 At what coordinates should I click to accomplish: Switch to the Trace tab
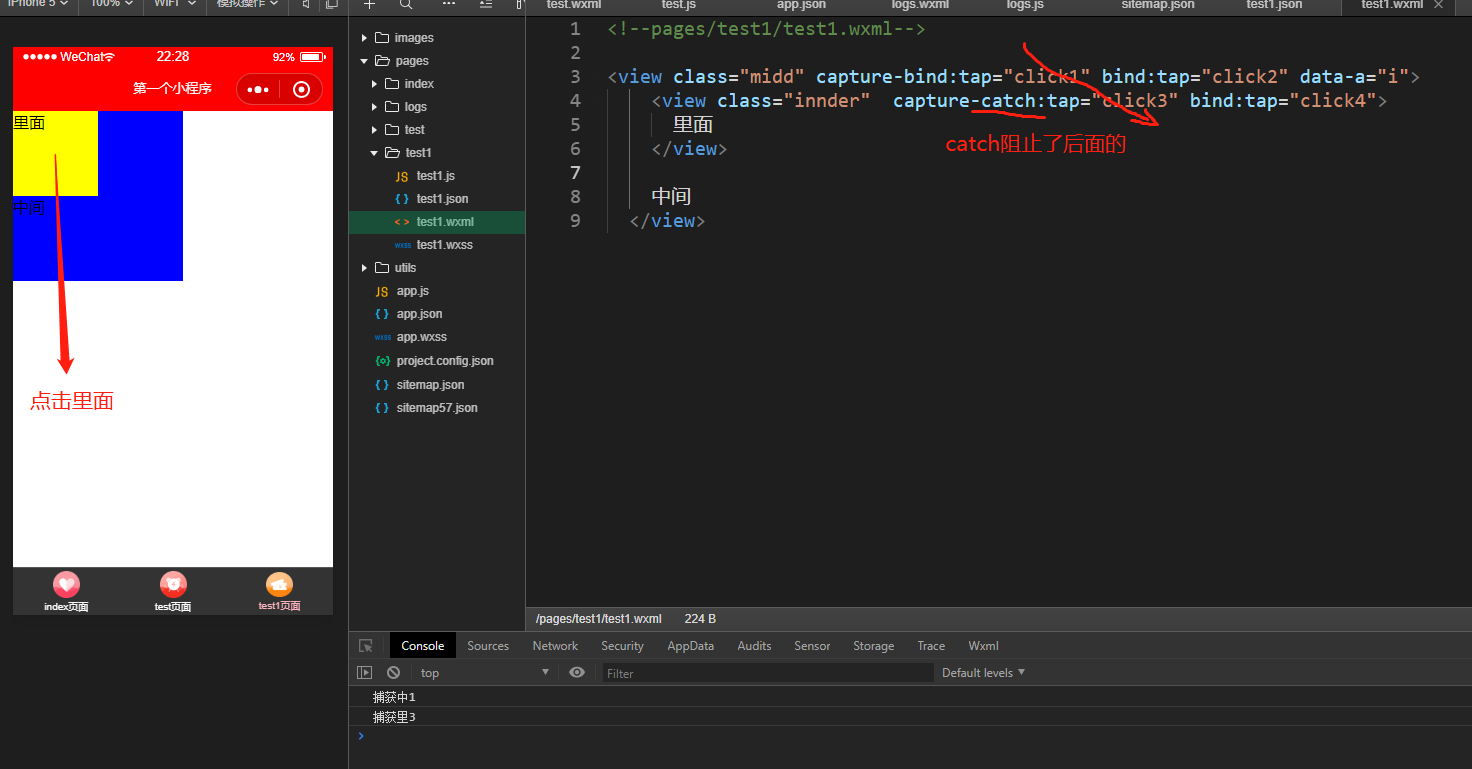tap(931, 646)
